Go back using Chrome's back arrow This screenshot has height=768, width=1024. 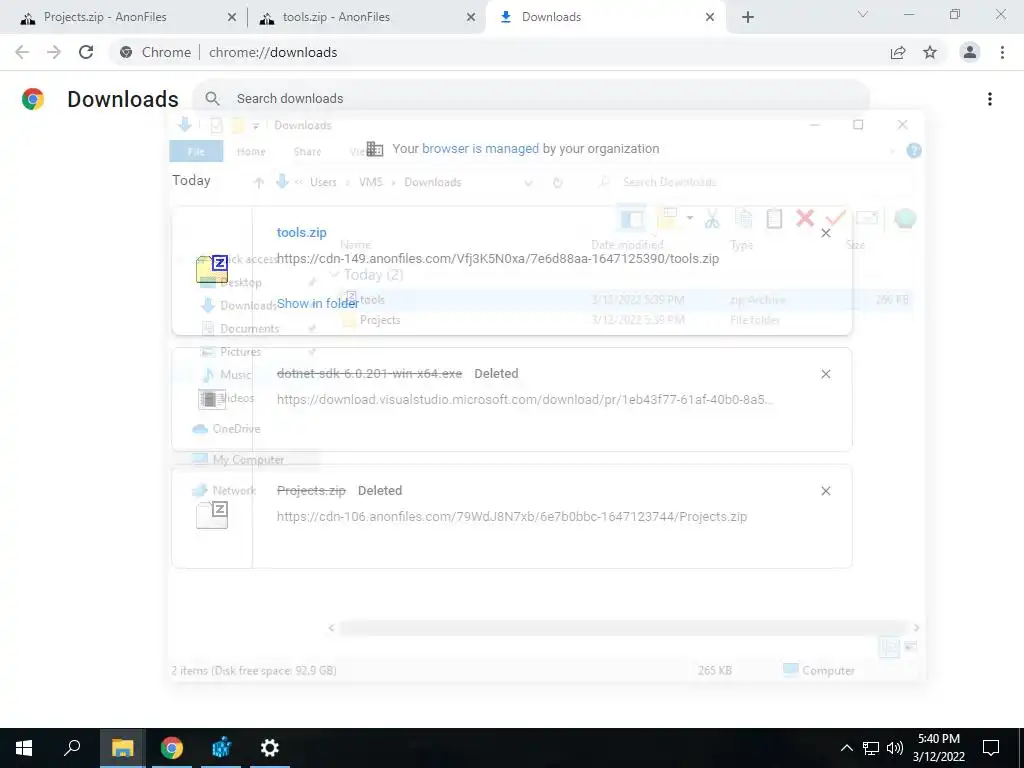coord(22,52)
